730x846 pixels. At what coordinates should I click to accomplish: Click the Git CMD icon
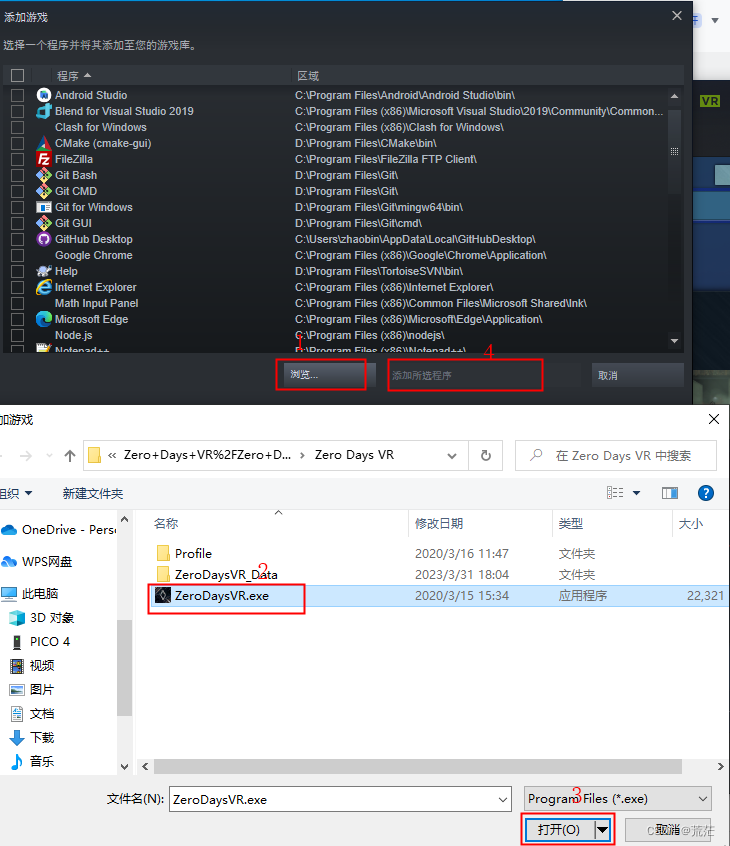coord(44,192)
